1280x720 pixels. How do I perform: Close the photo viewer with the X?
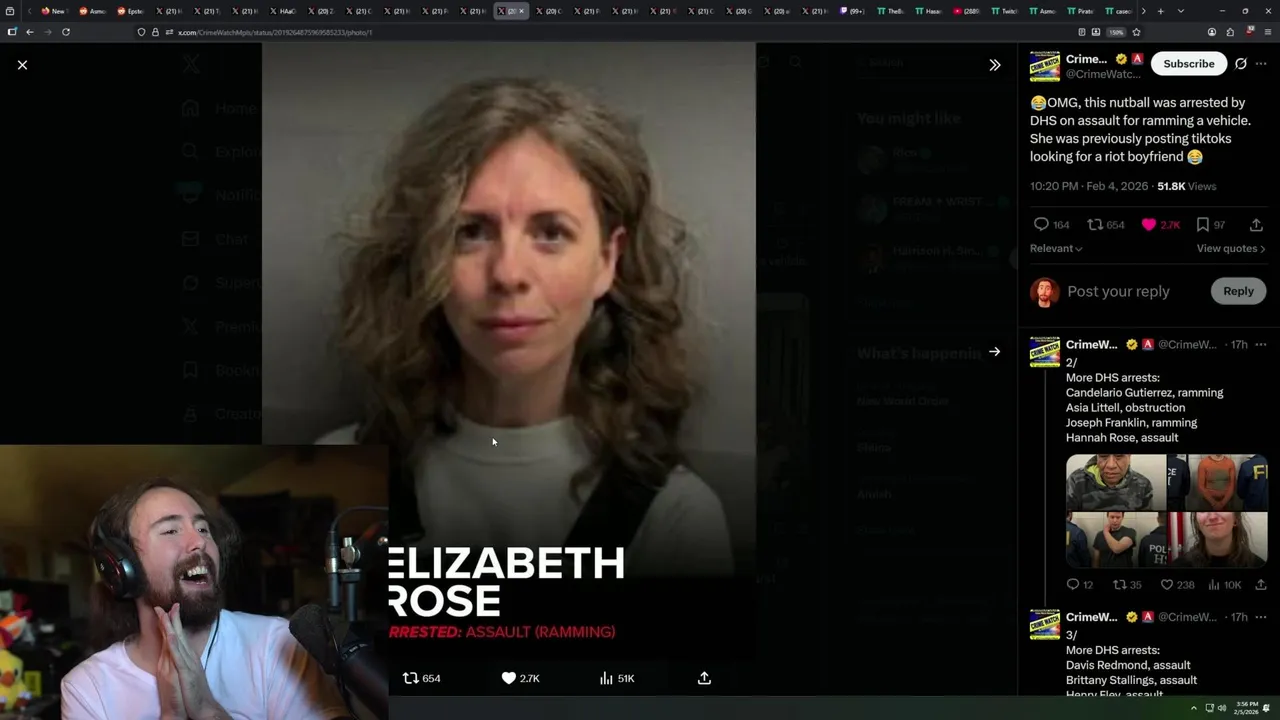click(x=22, y=65)
